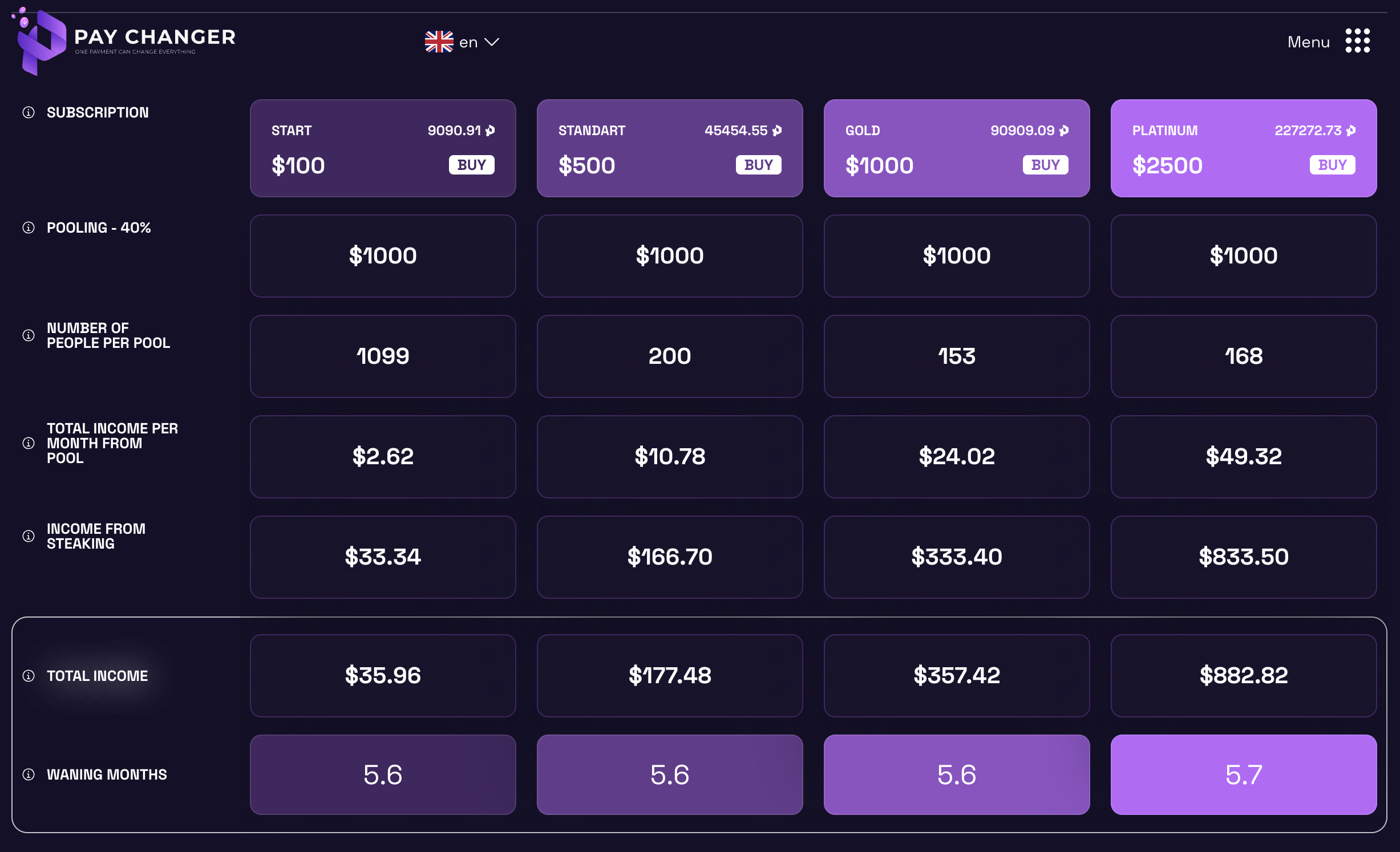Click the token icon next to 9090.91

point(490,131)
